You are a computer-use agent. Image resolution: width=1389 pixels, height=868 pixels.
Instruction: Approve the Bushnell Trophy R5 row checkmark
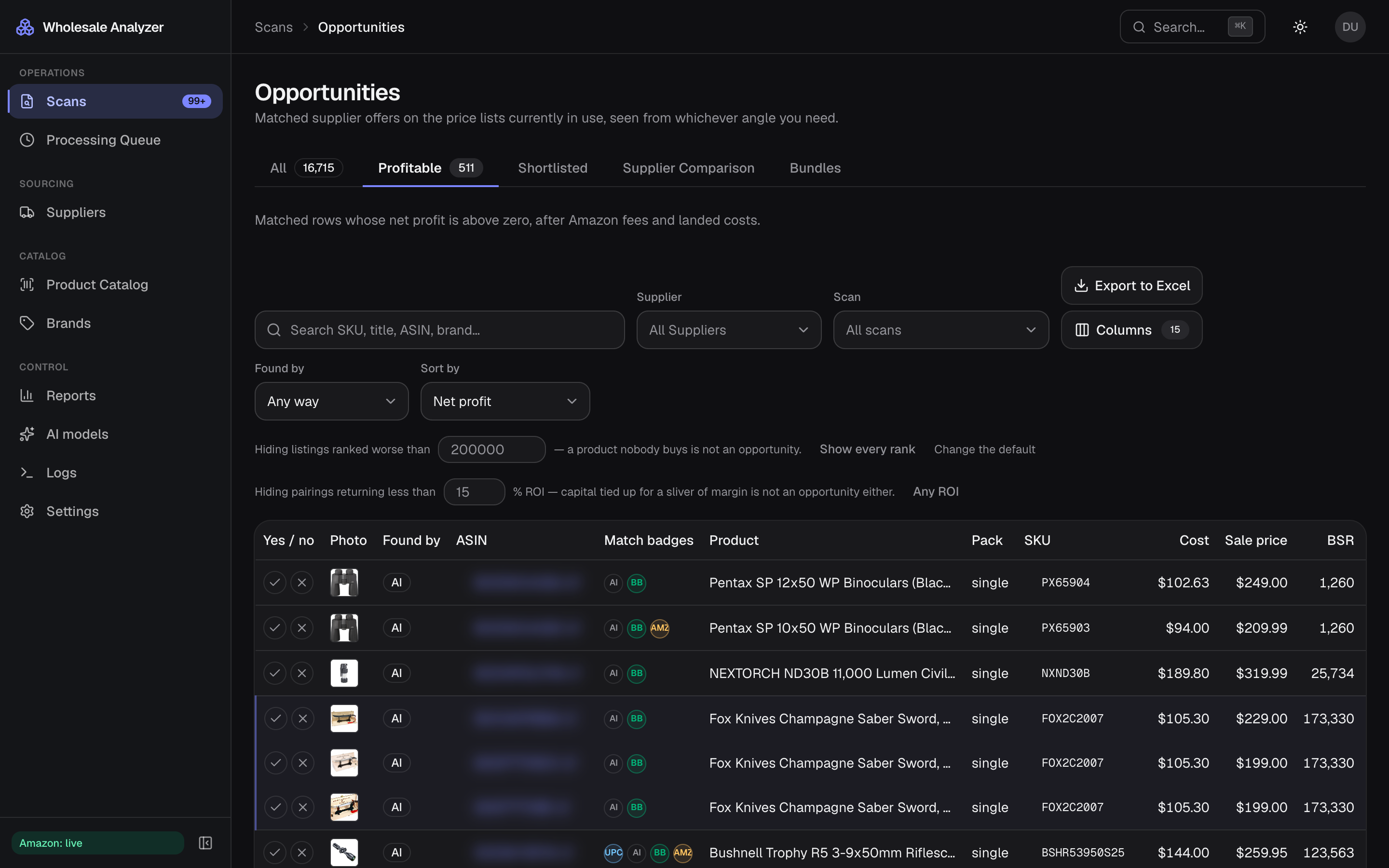pyautogui.click(x=275, y=853)
